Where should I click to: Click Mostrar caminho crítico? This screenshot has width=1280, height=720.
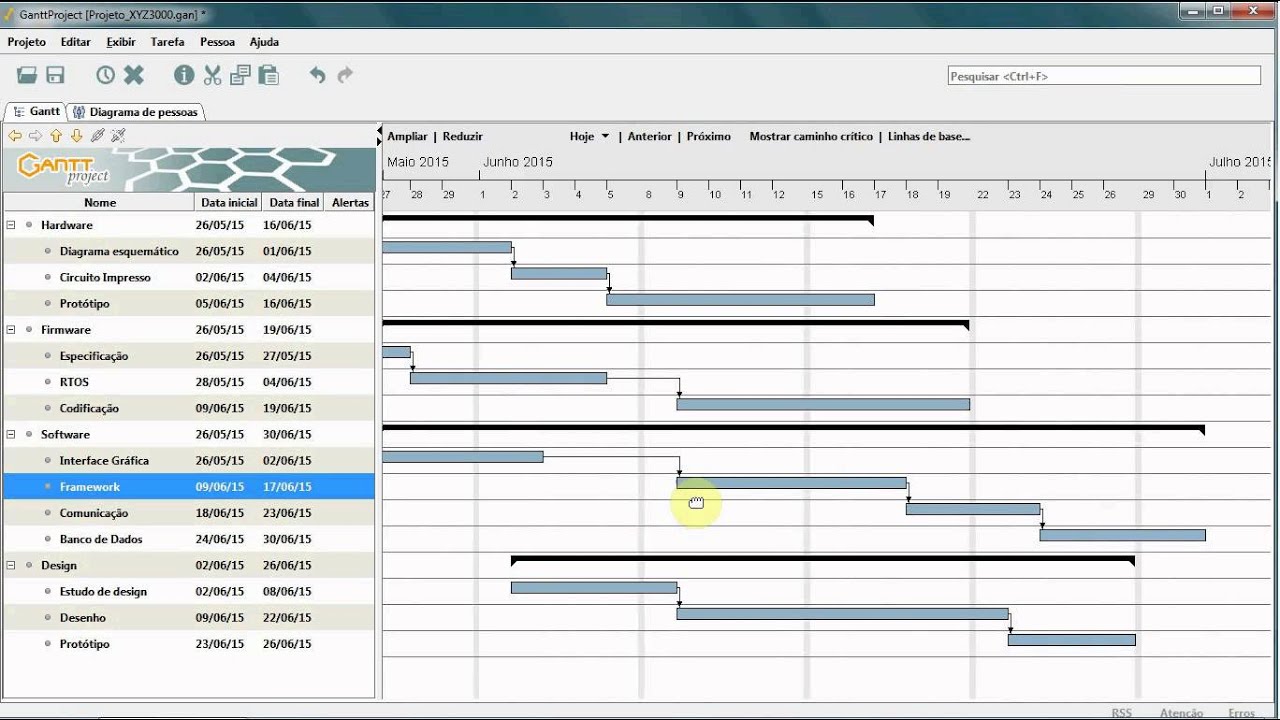[811, 136]
